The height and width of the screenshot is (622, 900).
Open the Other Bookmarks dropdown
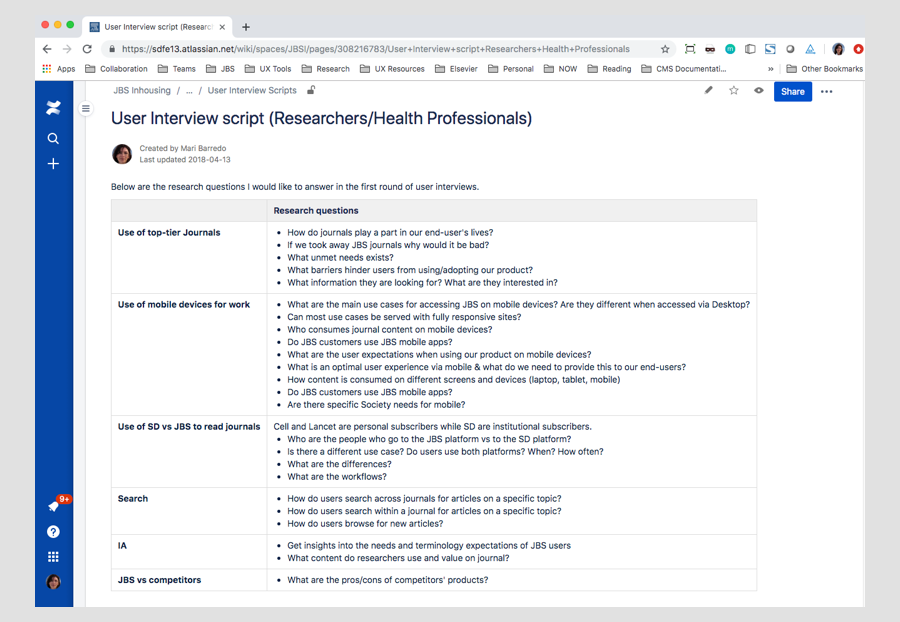click(831, 68)
